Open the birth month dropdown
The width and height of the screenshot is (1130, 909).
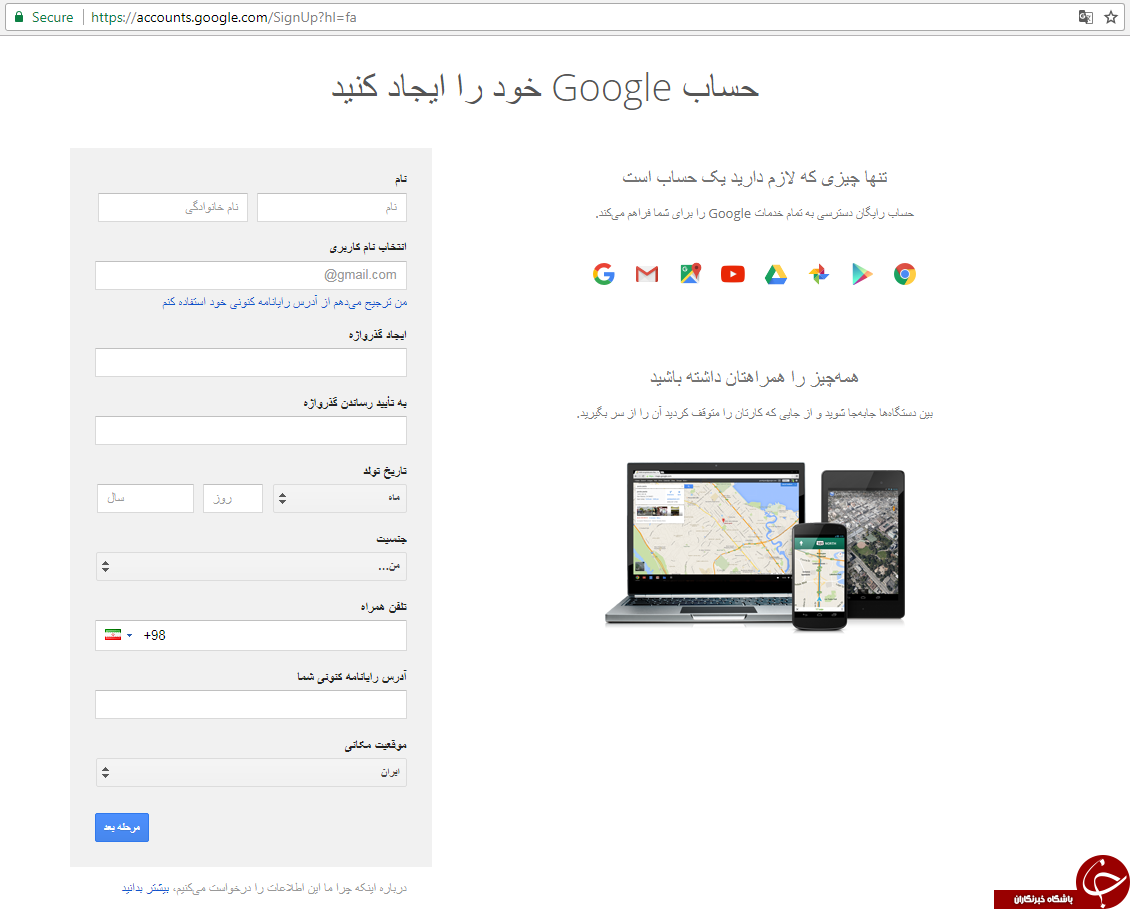tap(339, 498)
